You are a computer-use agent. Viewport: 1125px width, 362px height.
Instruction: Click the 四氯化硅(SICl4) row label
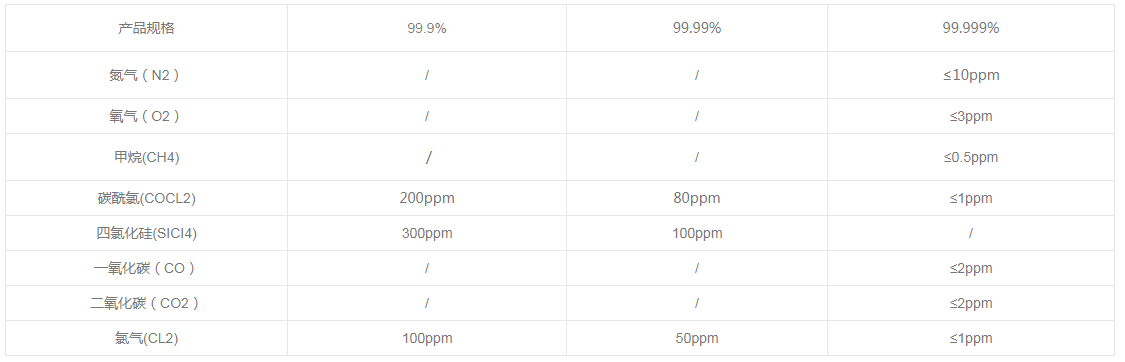[146, 233]
